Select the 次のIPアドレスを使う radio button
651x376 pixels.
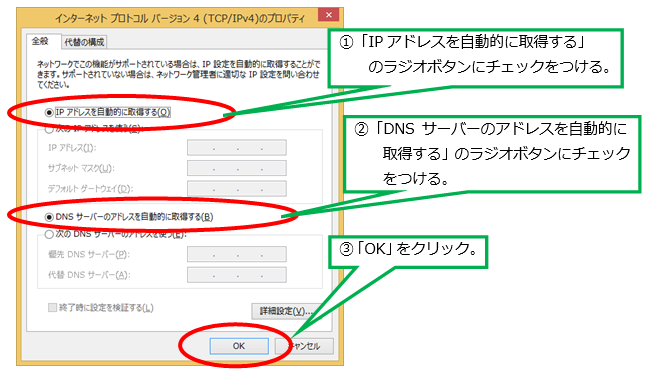pyautogui.click(x=49, y=129)
